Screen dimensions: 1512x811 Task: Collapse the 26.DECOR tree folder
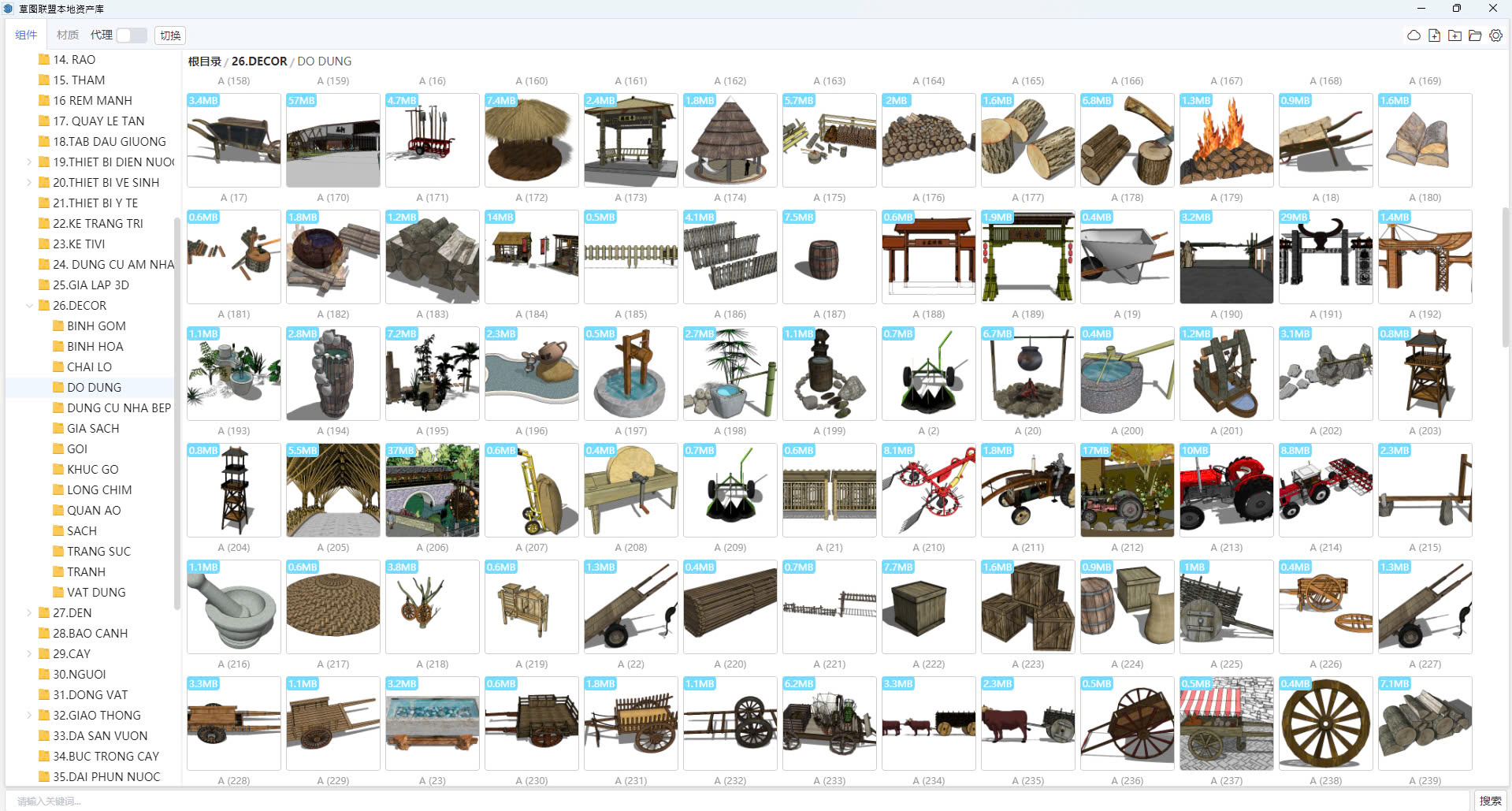coord(30,305)
